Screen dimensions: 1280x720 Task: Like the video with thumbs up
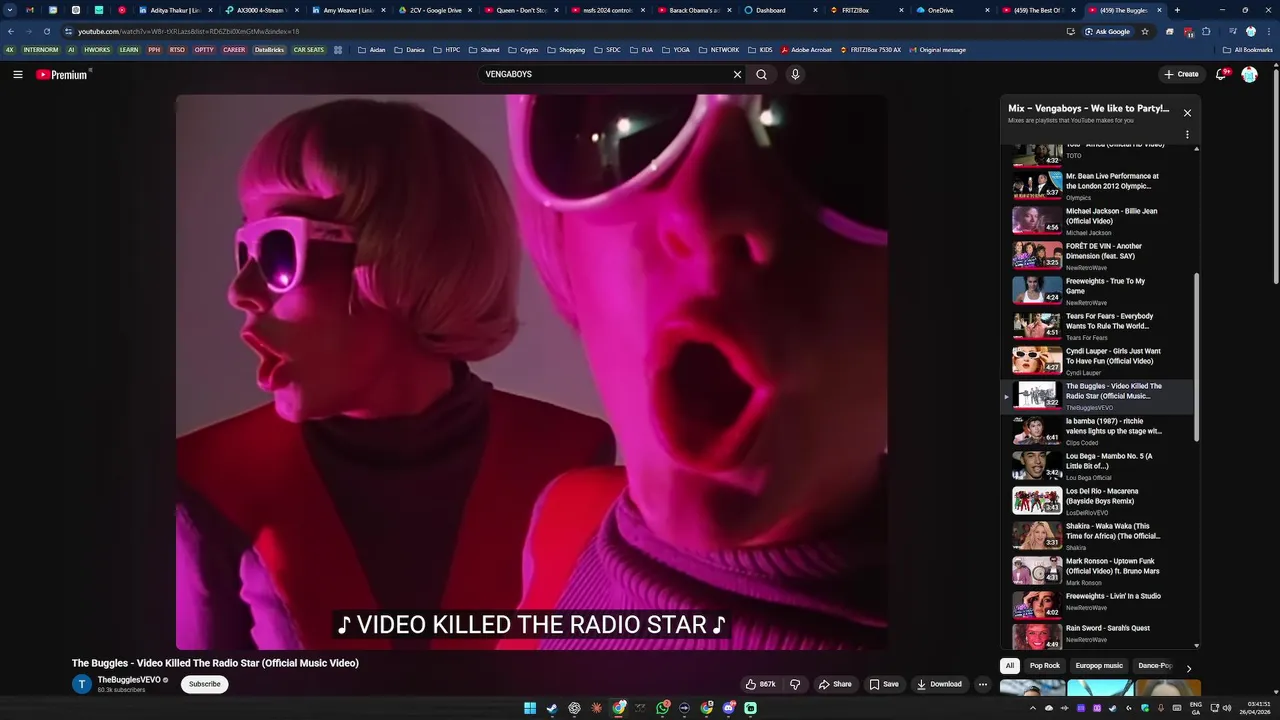click(761, 684)
